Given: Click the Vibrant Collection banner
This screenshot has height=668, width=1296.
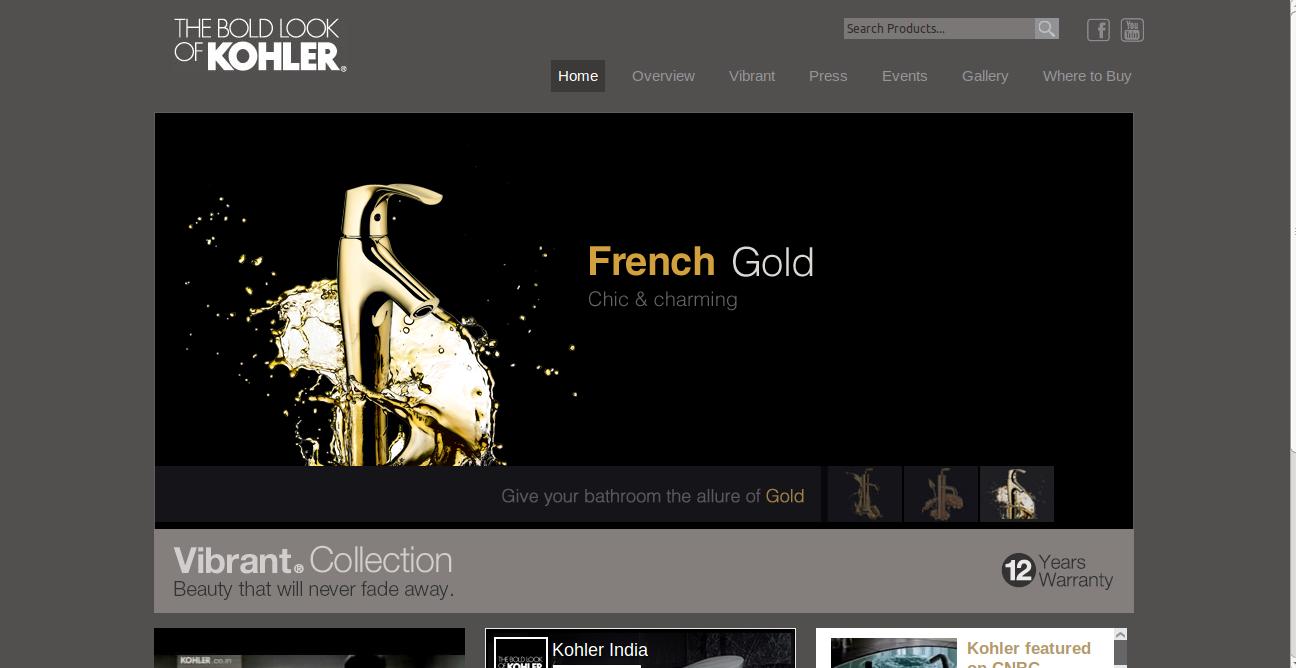Looking at the screenshot, I should [x=644, y=571].
